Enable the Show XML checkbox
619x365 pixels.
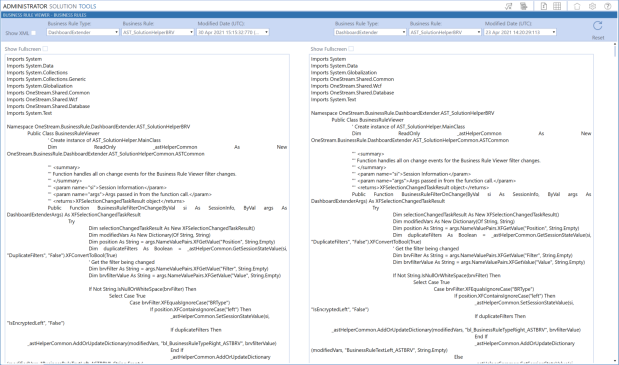click(x=34, y=33)
